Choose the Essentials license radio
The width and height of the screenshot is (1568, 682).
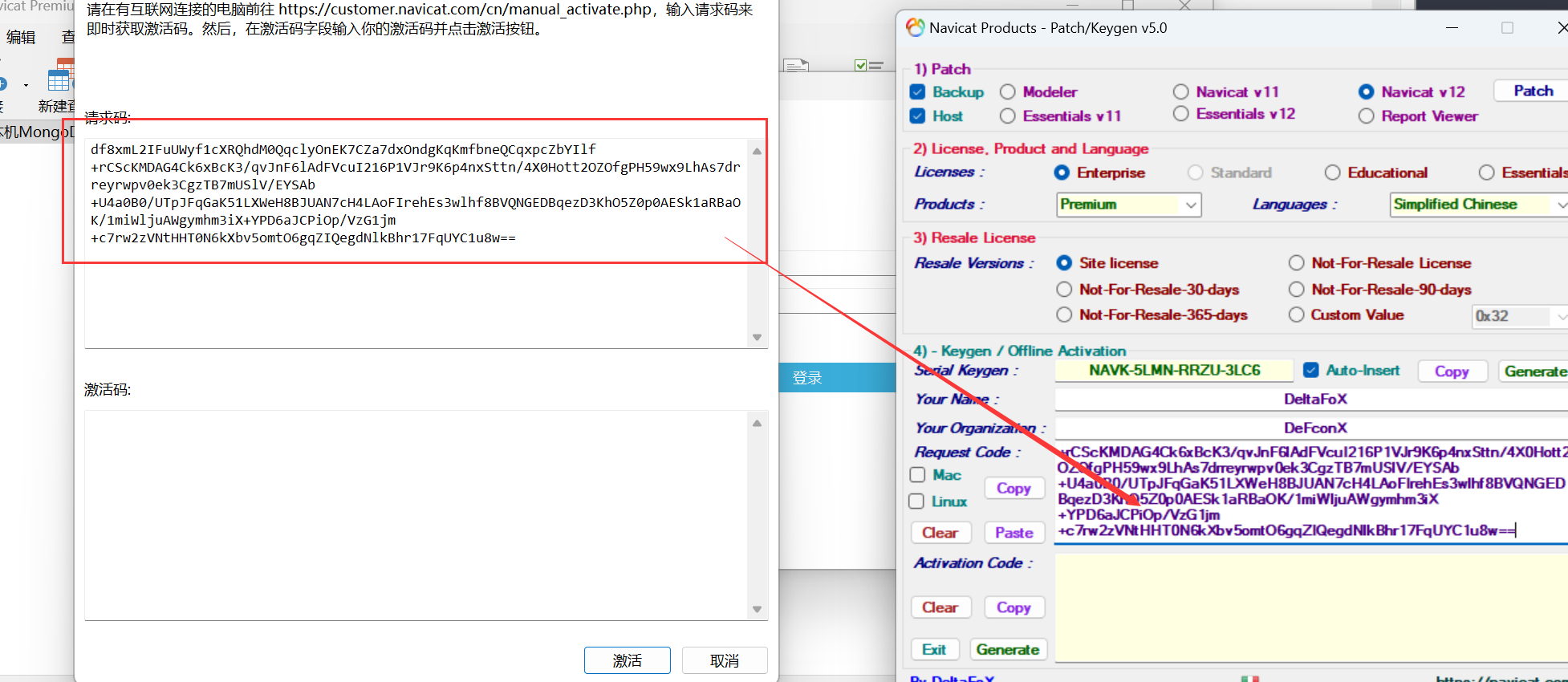tap(1487, 173)
